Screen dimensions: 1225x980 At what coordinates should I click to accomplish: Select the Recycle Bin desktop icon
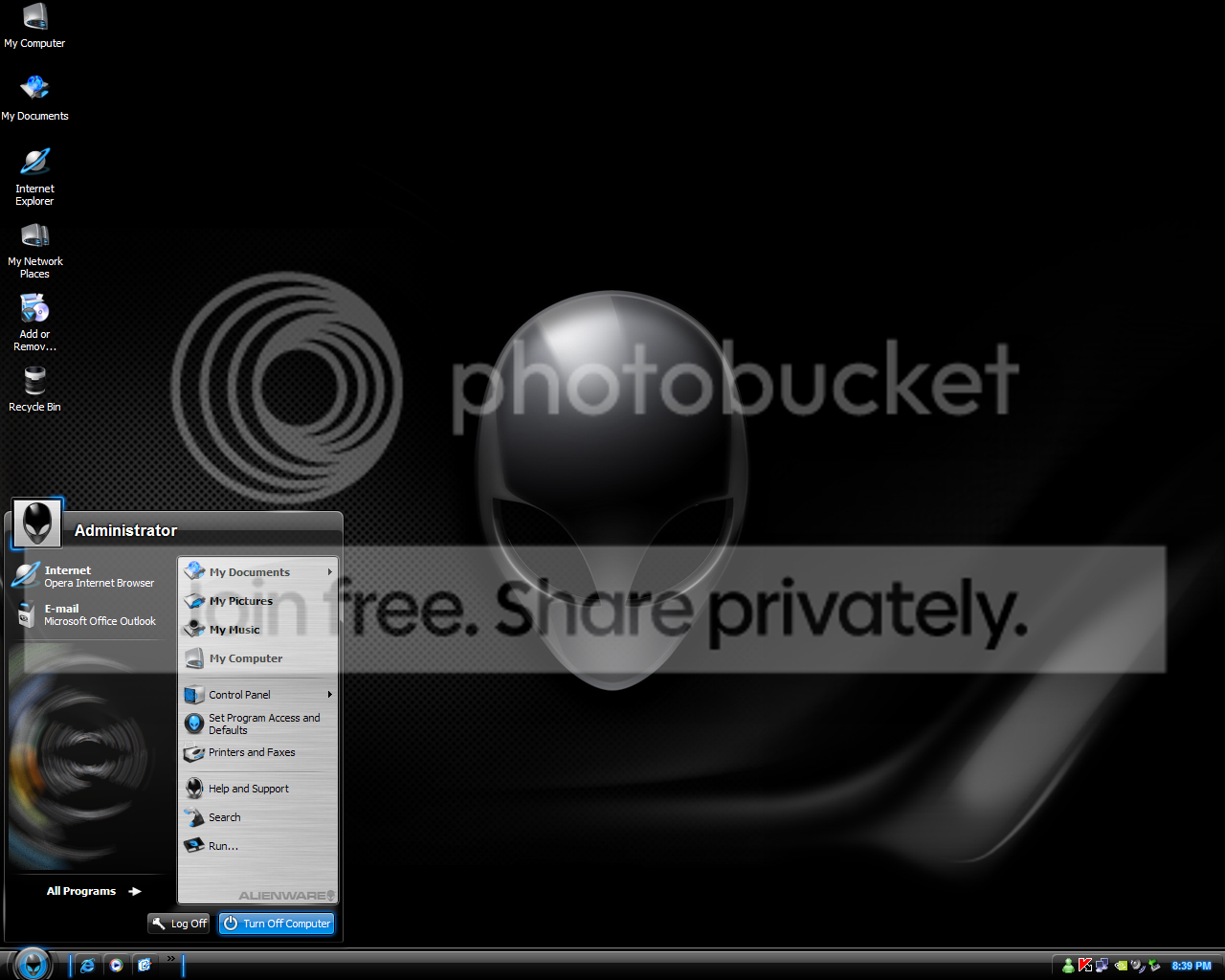pos(34,390)
